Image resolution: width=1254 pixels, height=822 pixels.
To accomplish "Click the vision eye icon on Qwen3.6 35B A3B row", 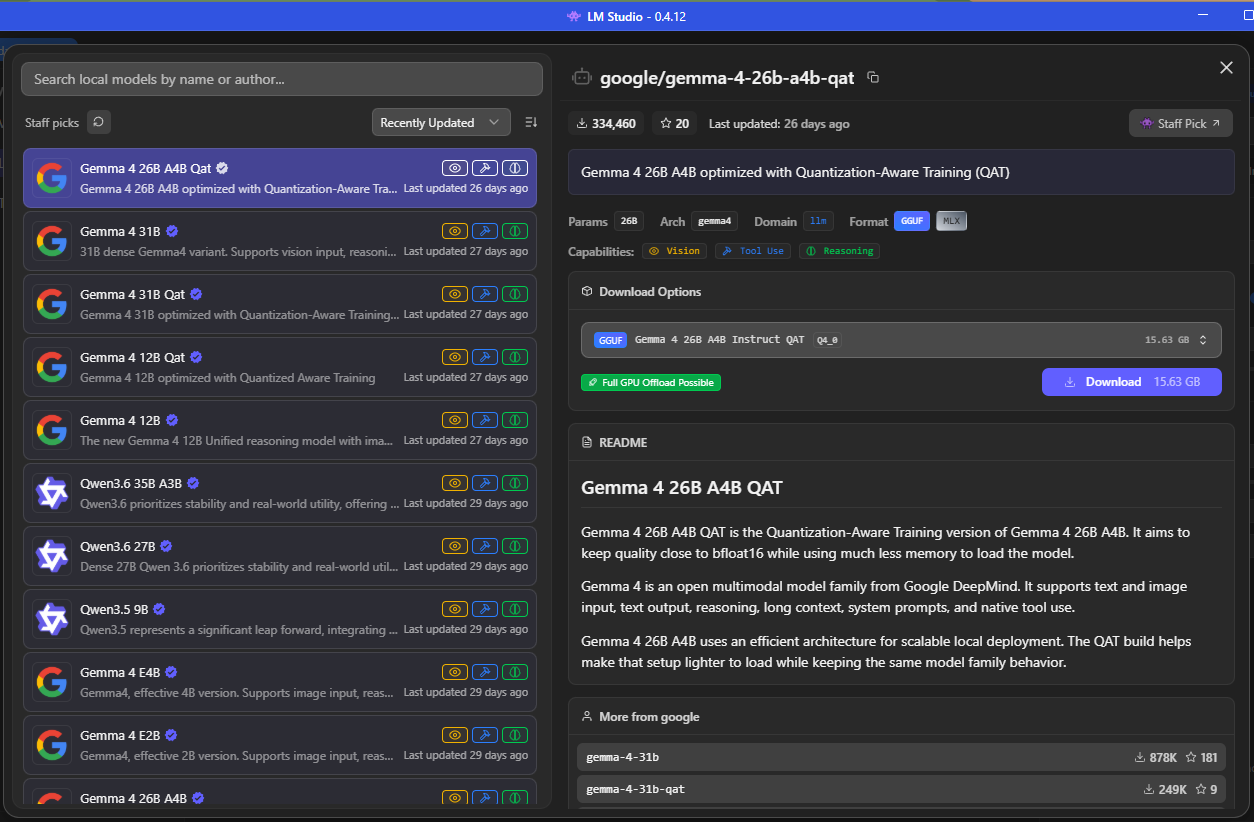I will [x=455, y=483].
